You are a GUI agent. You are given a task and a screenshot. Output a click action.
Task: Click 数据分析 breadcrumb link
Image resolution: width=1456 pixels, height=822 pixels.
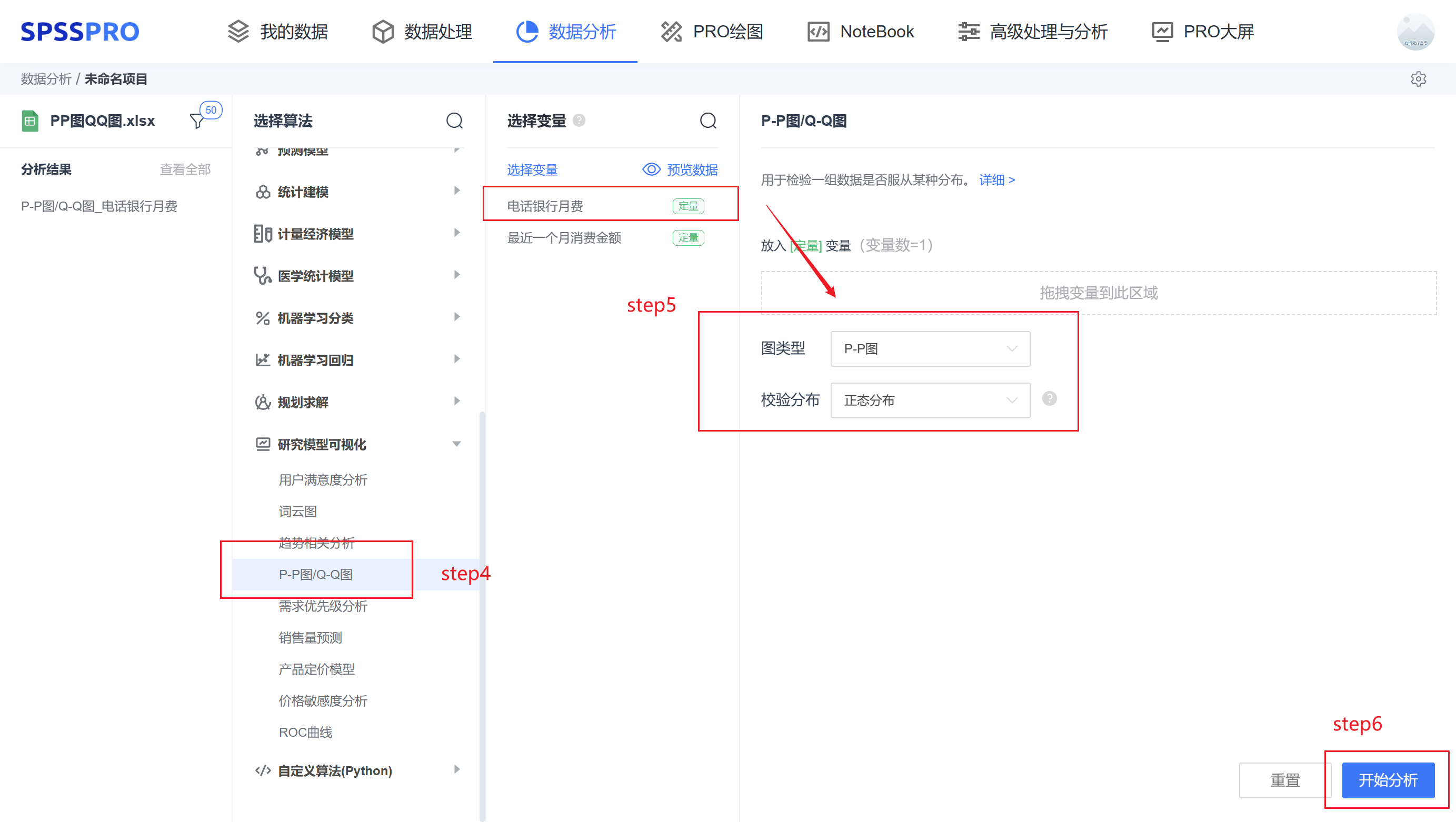[46, 79]
